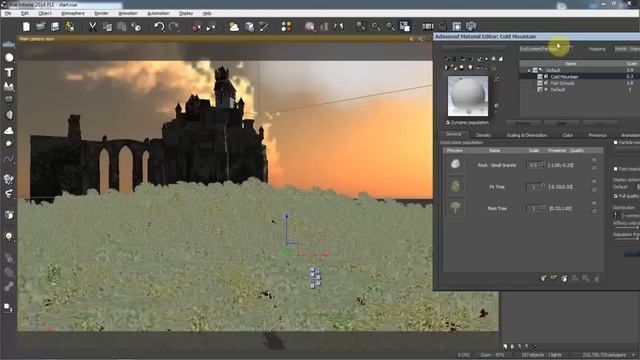Click the Rock - Small Granite presence value
640x360 pixels.
[561, 165]
